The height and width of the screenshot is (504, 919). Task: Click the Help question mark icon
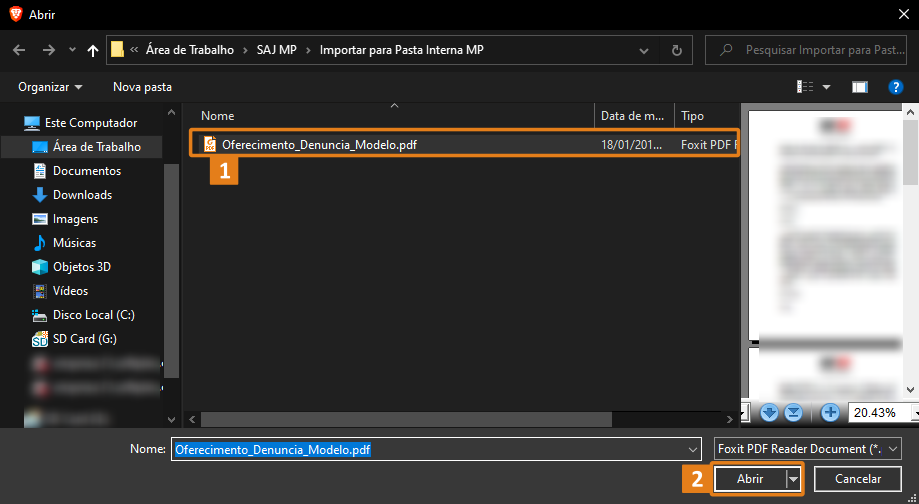click(895, 87)
